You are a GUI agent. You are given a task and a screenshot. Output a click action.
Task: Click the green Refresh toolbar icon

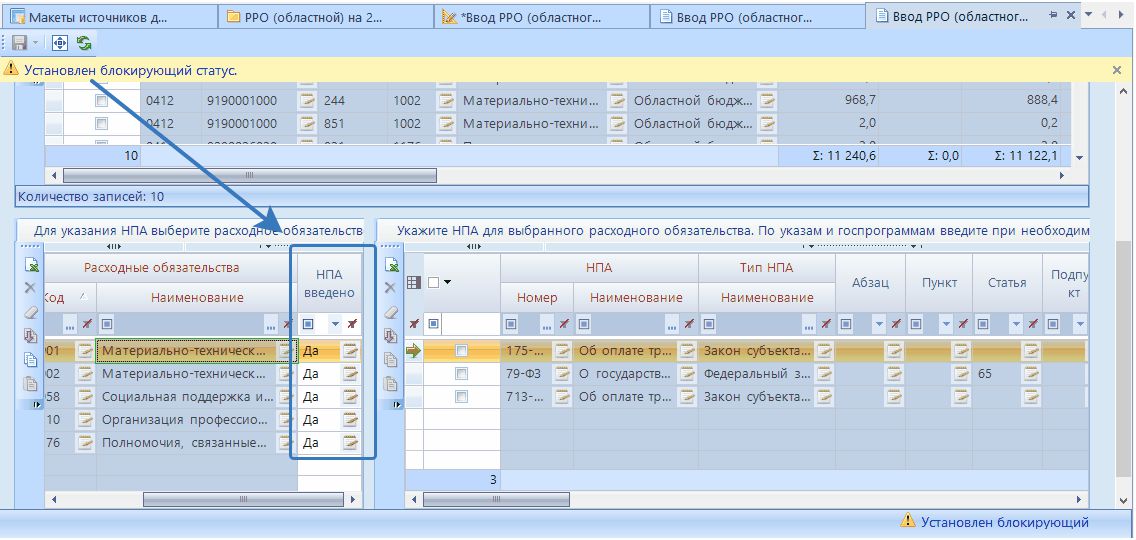click(84, 43)
